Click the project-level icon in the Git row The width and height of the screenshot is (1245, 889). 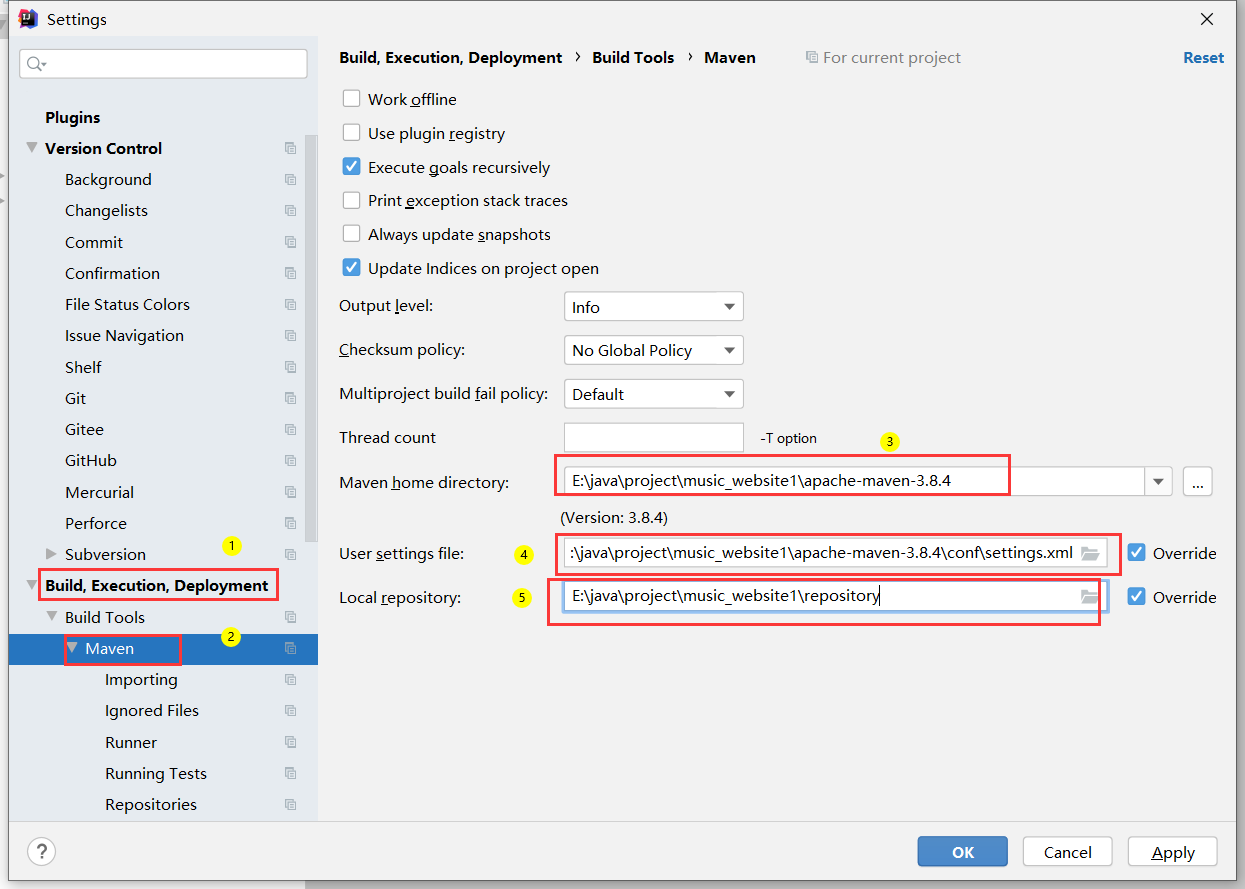(290, 398)
